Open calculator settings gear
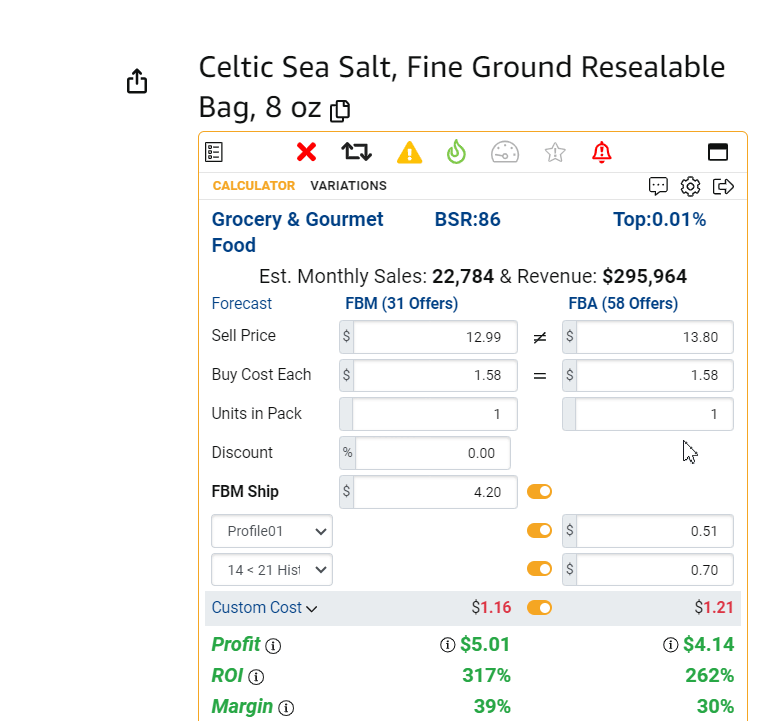Image resolution: width=781 pixels, height=721 pixels. (x=690, y=186)
